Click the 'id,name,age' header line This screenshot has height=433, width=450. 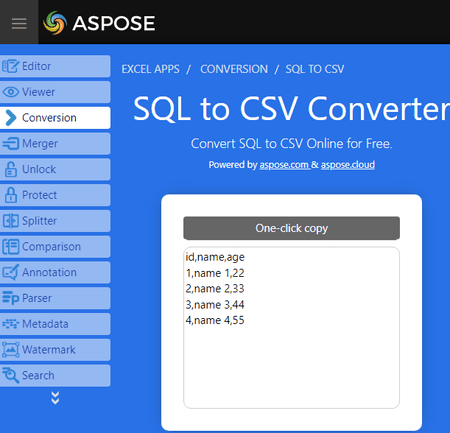coord(215,257)
